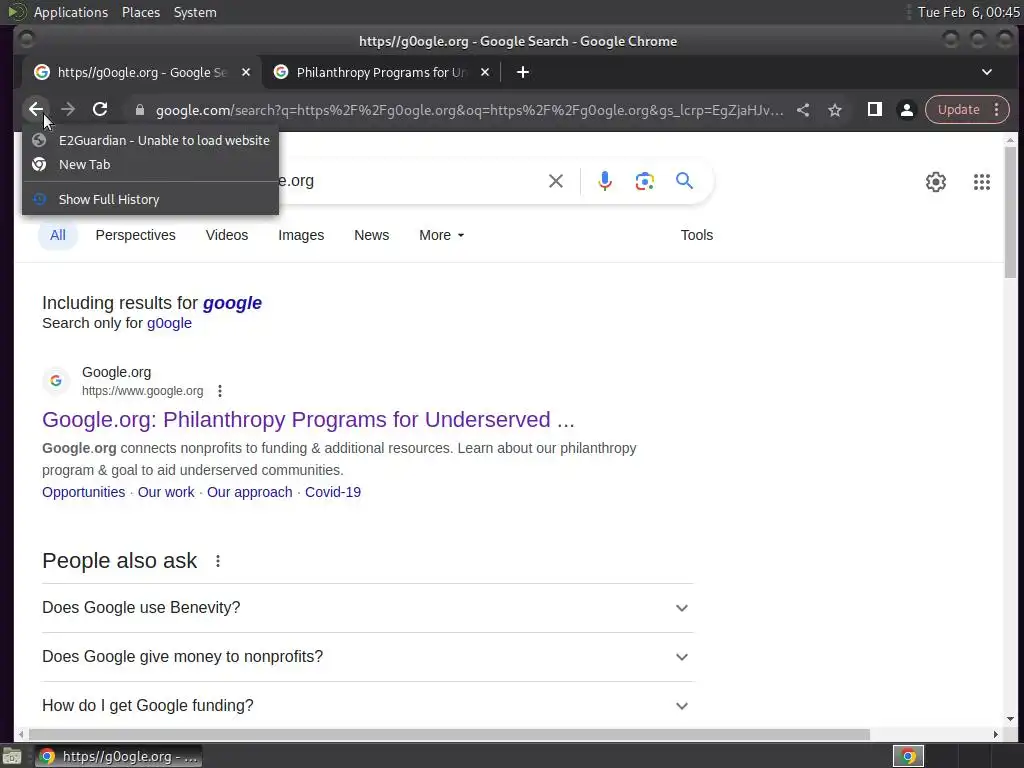Click the horizontal scrollbar thumb

(449, 734)
